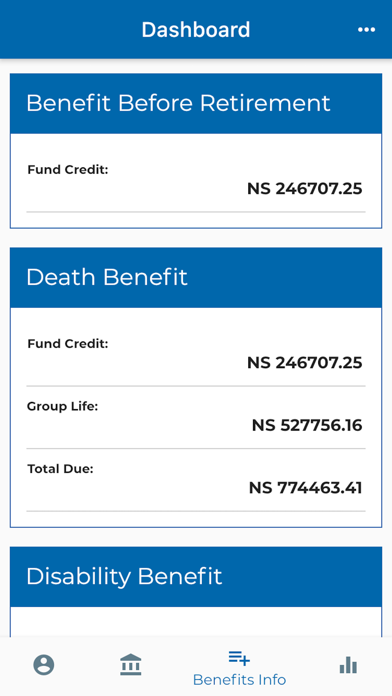Tap the Total Due label

point(60,469)
